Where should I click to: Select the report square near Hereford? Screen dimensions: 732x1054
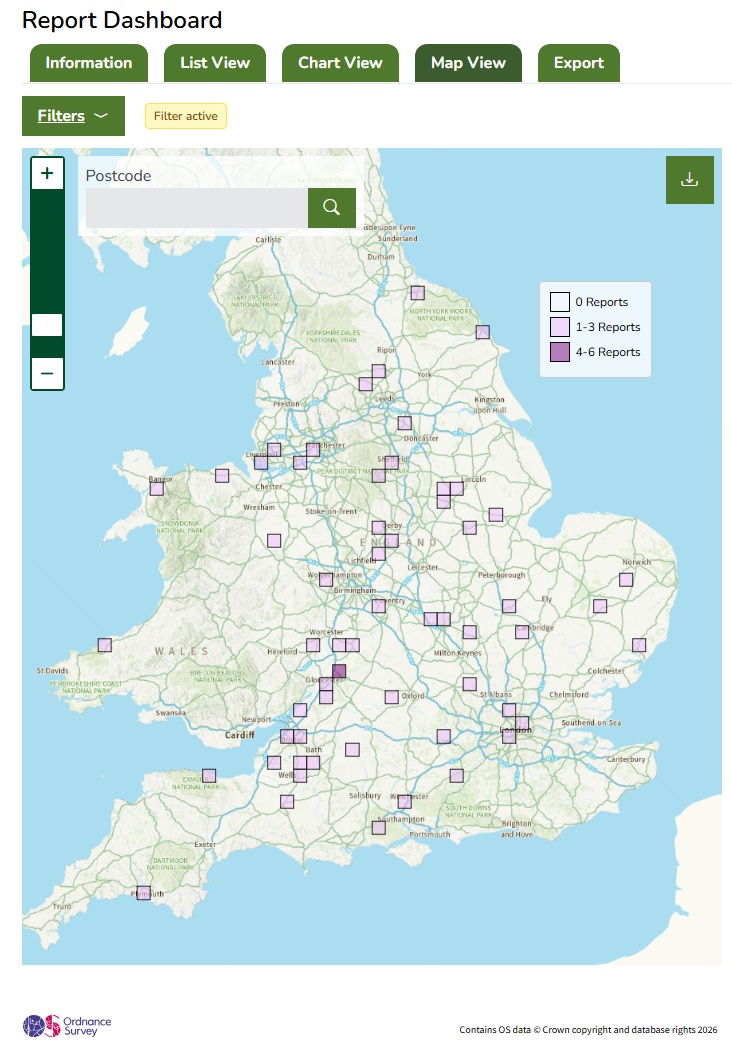point(313,645)
